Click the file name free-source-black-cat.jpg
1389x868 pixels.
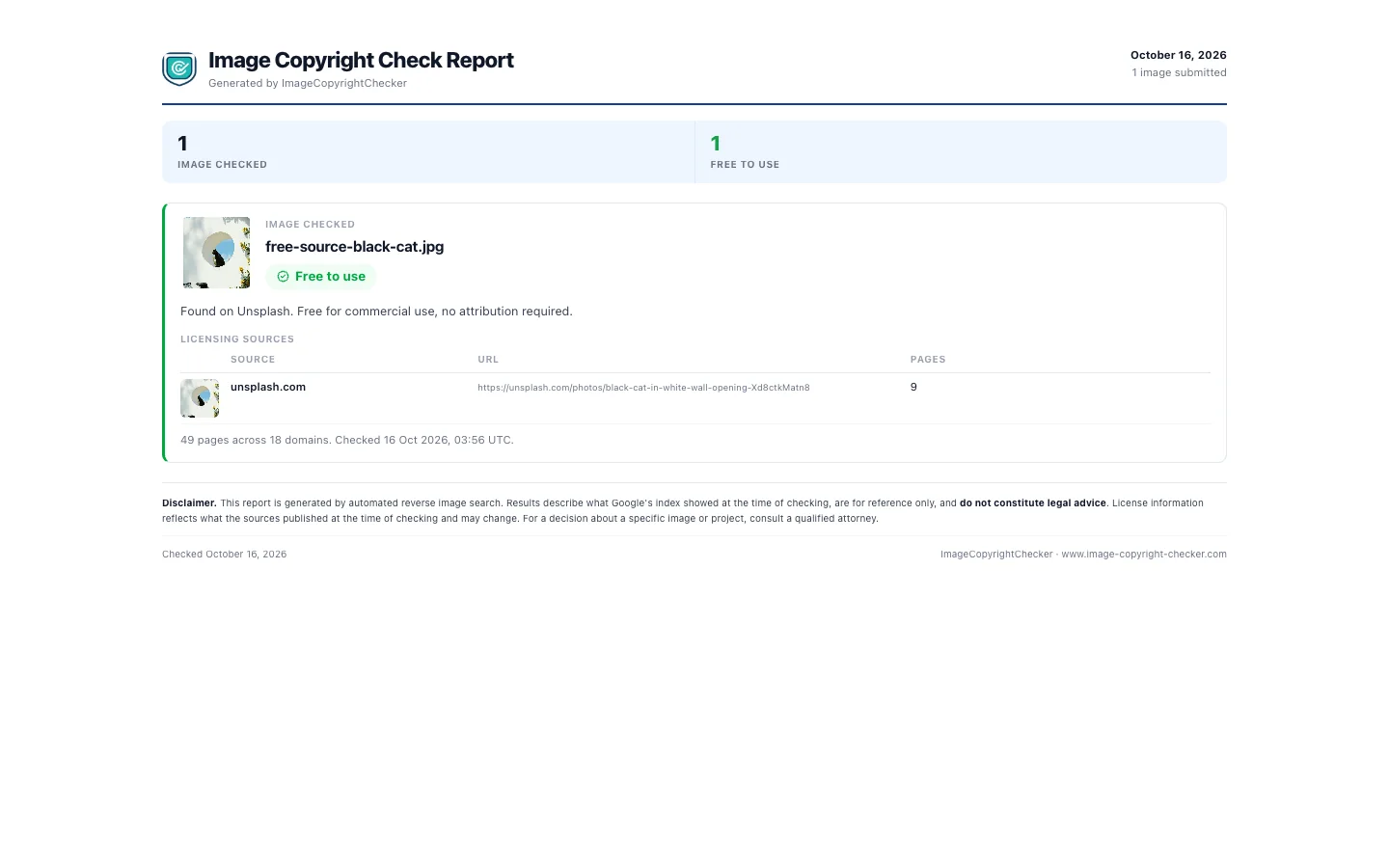coord(355,247)
